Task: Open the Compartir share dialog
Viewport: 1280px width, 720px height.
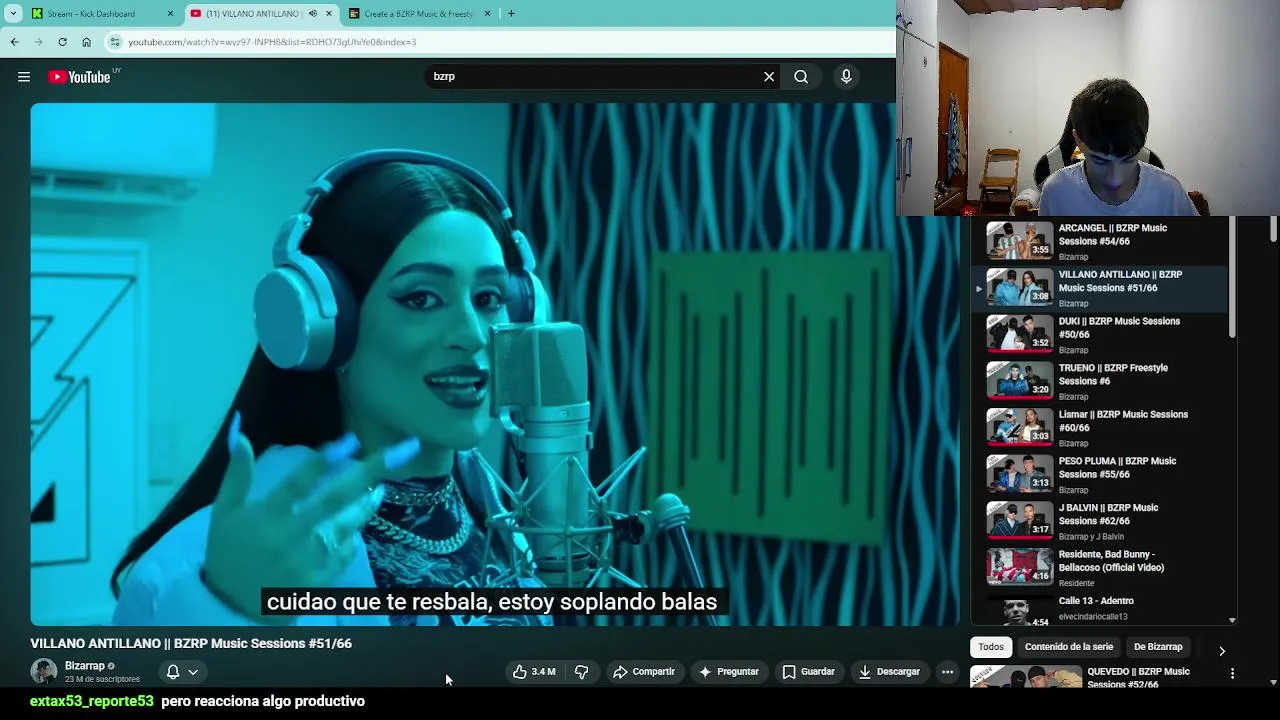Action: (x=644, y=672)
